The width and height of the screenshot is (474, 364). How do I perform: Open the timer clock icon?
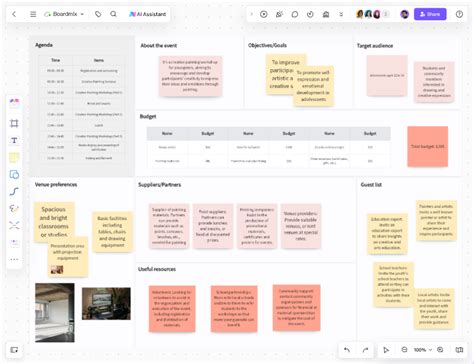point(310,14)
